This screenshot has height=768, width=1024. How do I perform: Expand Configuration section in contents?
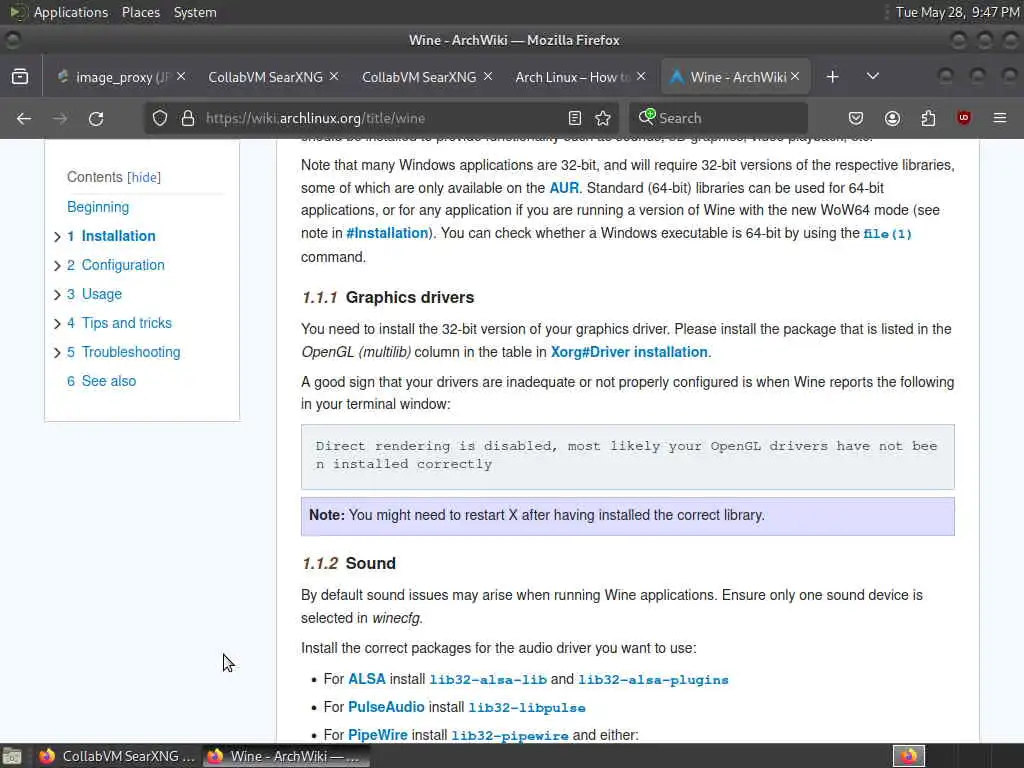point(57,266)
